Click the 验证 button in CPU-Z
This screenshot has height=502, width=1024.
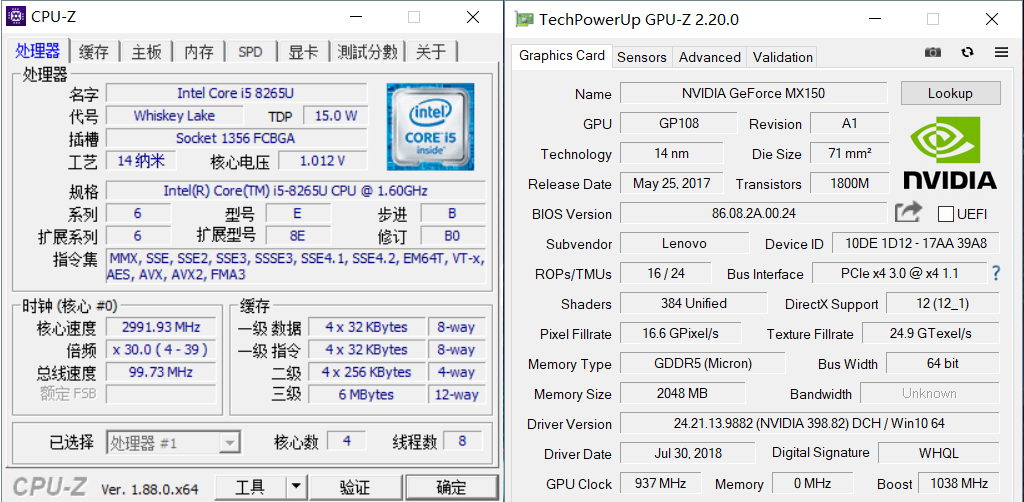(355, 486)
